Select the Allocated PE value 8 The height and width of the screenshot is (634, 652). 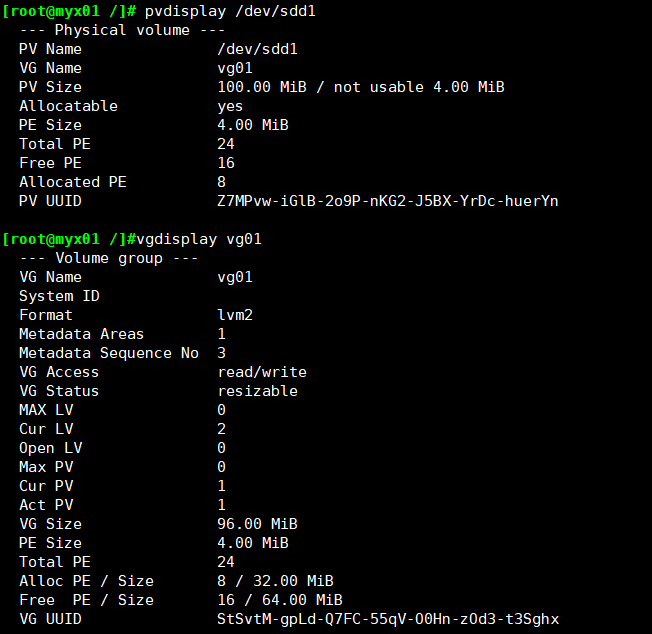coord(221,182)
